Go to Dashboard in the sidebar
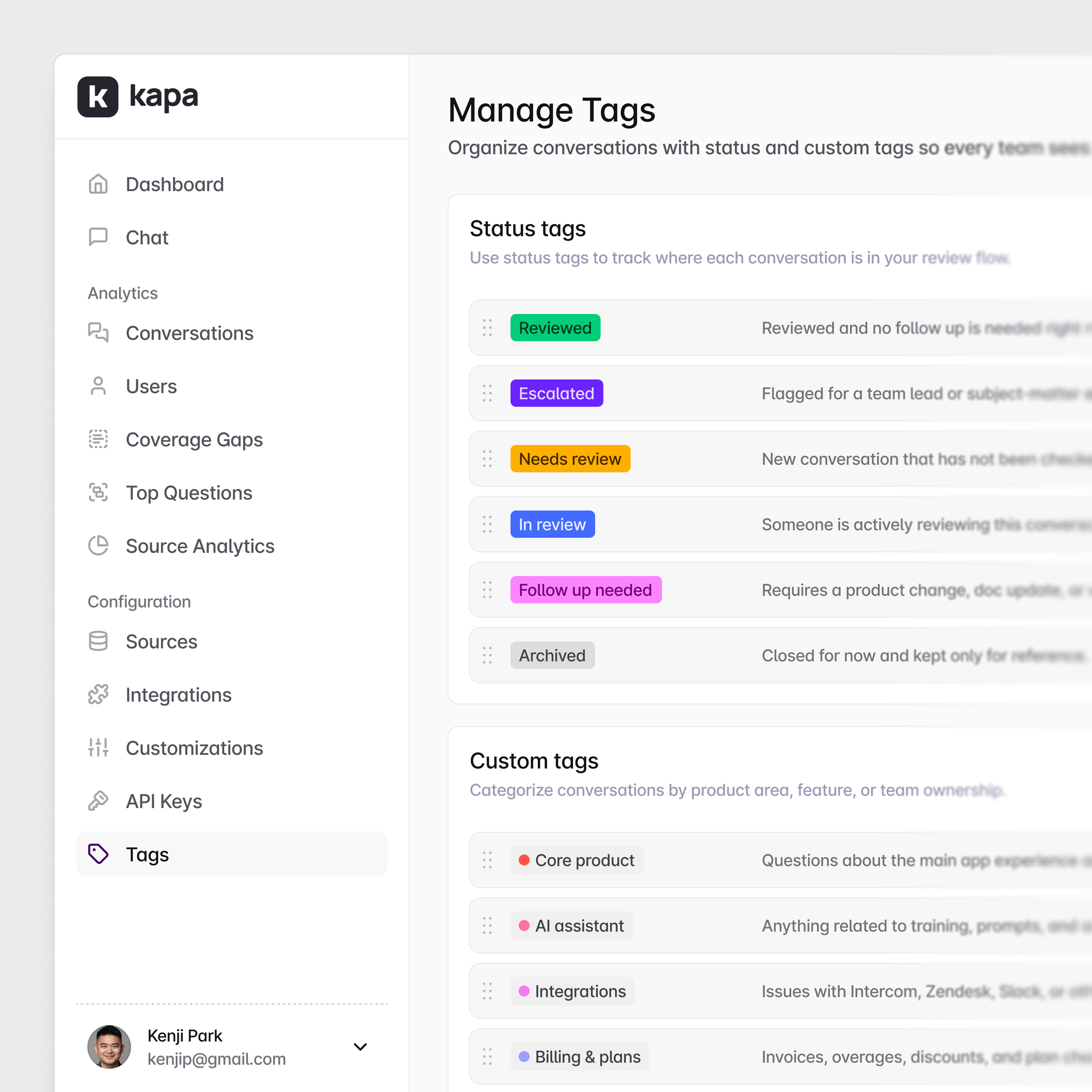 [x=232, y=184]
